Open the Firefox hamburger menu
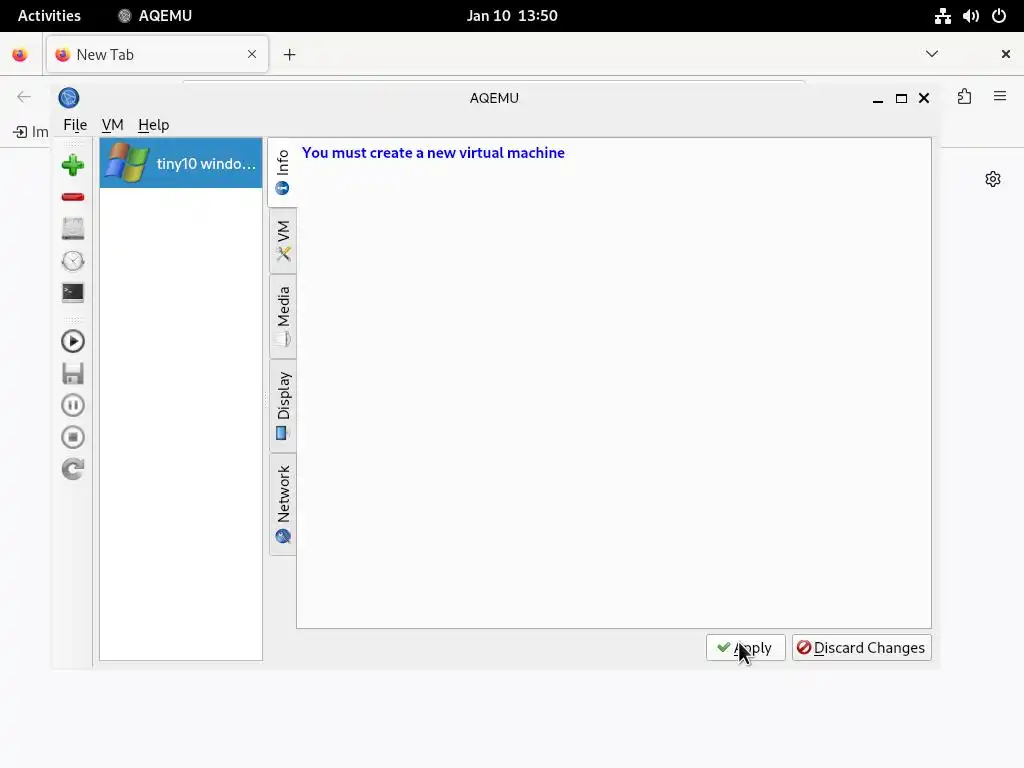 coord(999,96)
